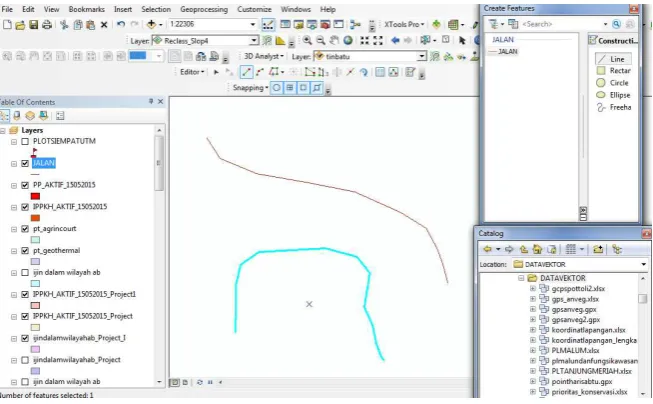Click Catalog back arrow icon
This screenshot has width=653, height=404.
(487, 249)
